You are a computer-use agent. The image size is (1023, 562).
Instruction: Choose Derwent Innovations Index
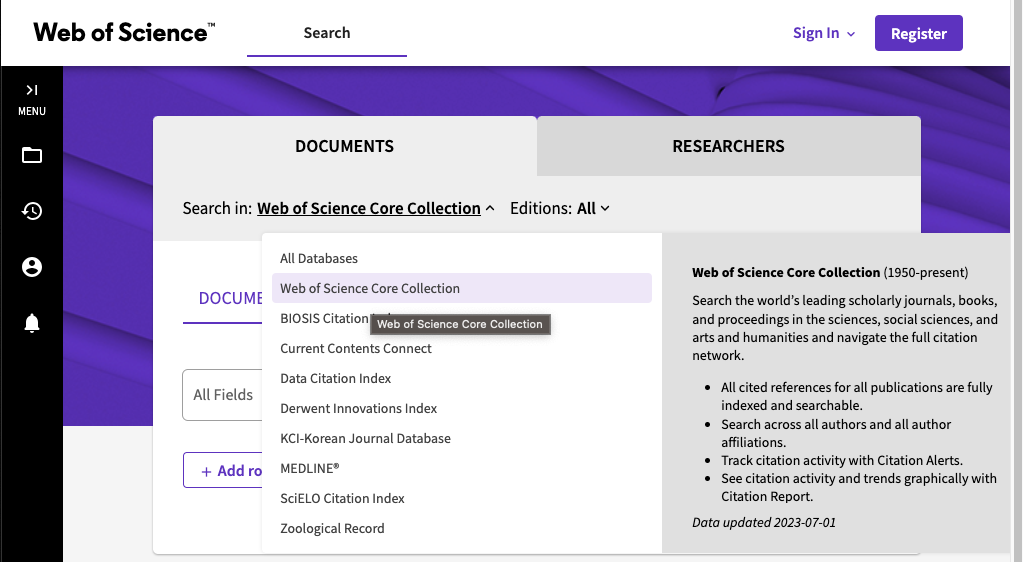point(359,408)
